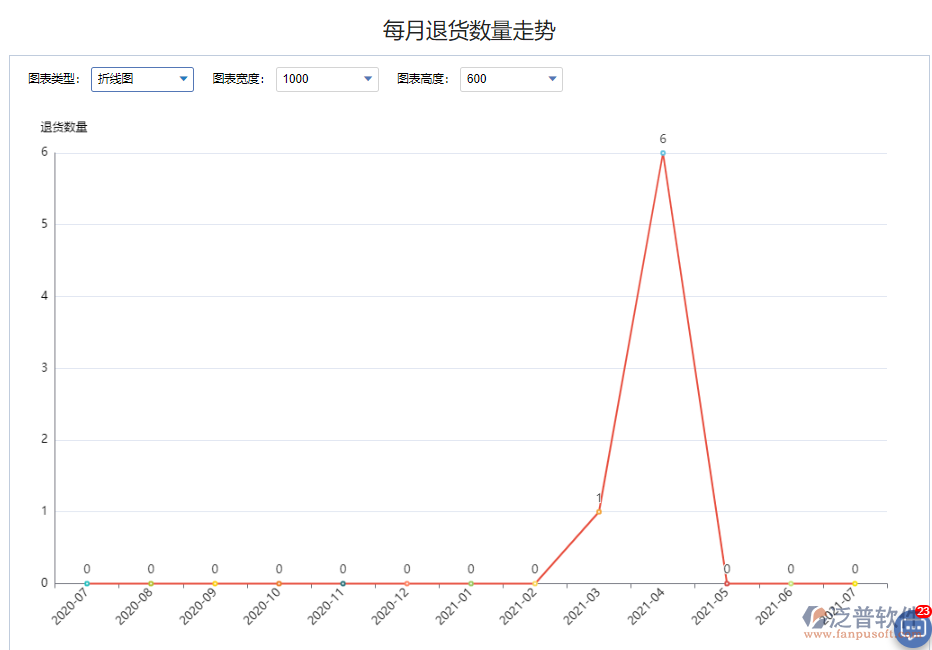
Task: Select the 2021-03 data point labeled 1
Action: pyautogui.click(x=598, y=511)
